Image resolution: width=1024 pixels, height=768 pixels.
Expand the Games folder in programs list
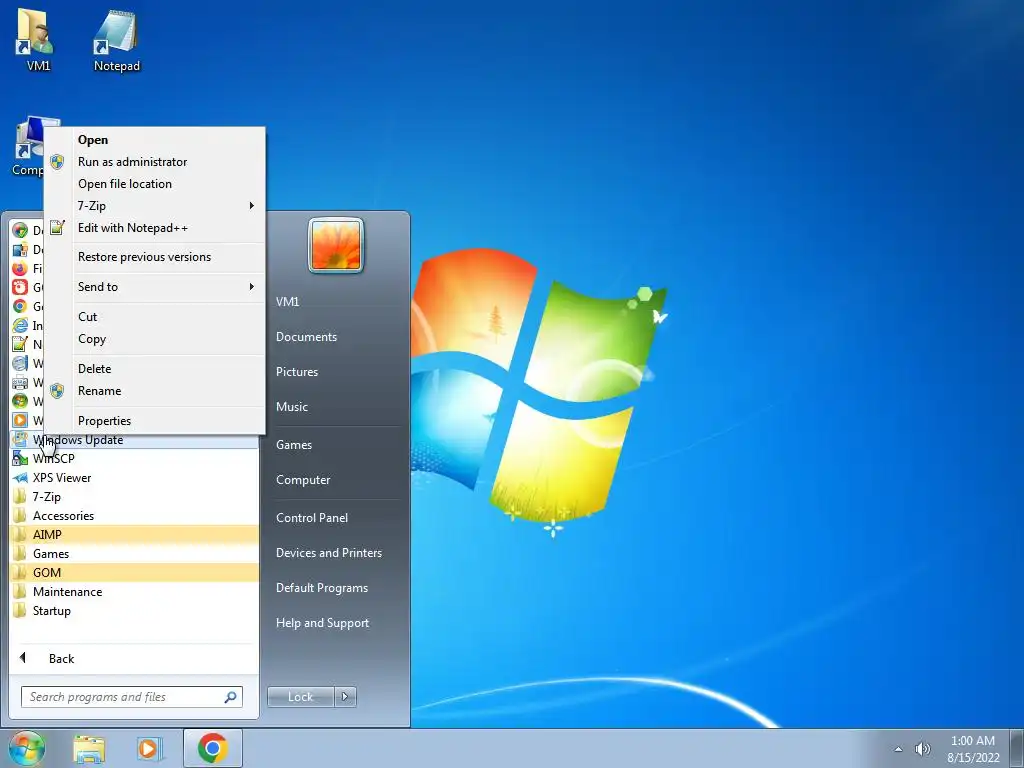(x=135, y=553)
